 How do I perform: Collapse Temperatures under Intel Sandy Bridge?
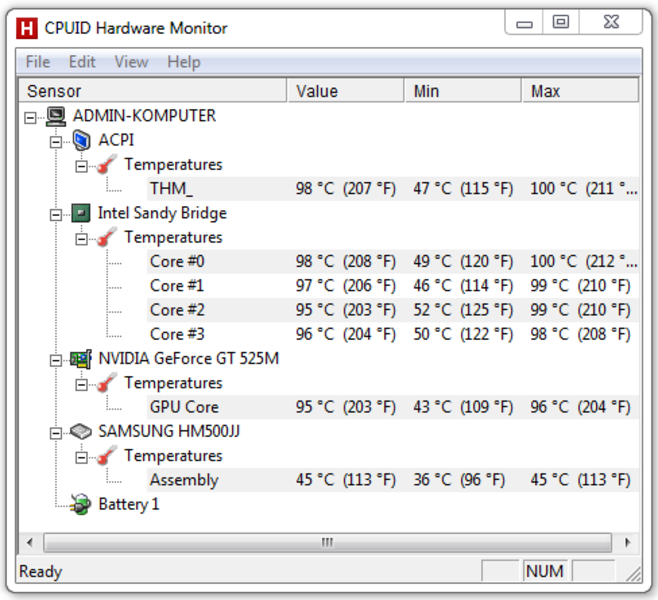click(x=81, y=239)
